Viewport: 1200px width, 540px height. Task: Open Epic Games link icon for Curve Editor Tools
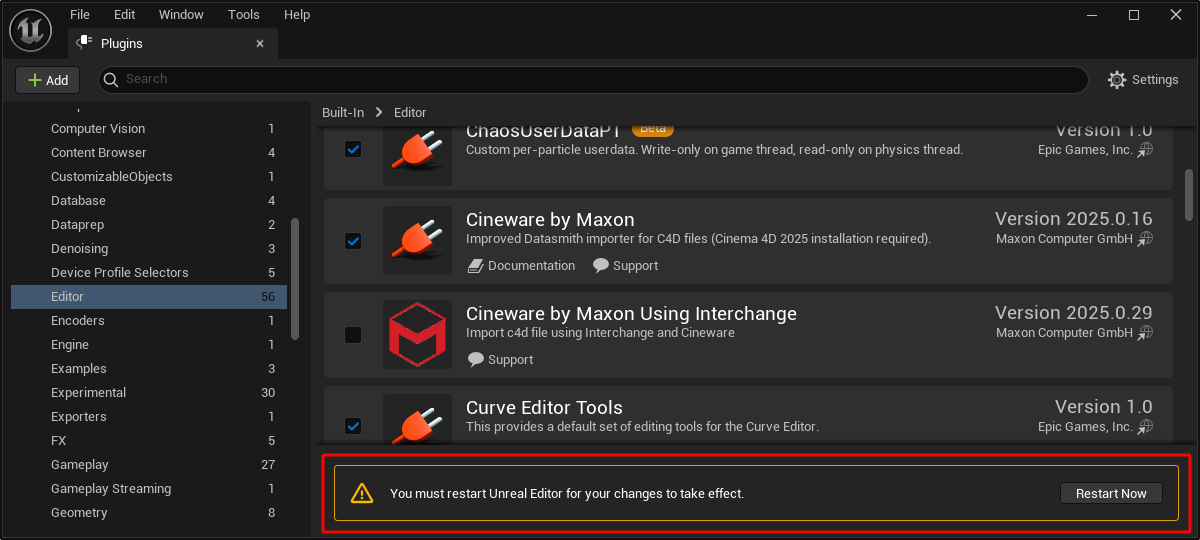click(x=1146, y=427)
